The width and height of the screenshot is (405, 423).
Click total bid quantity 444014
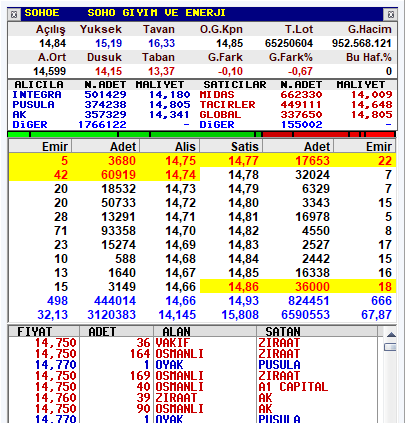115,301
